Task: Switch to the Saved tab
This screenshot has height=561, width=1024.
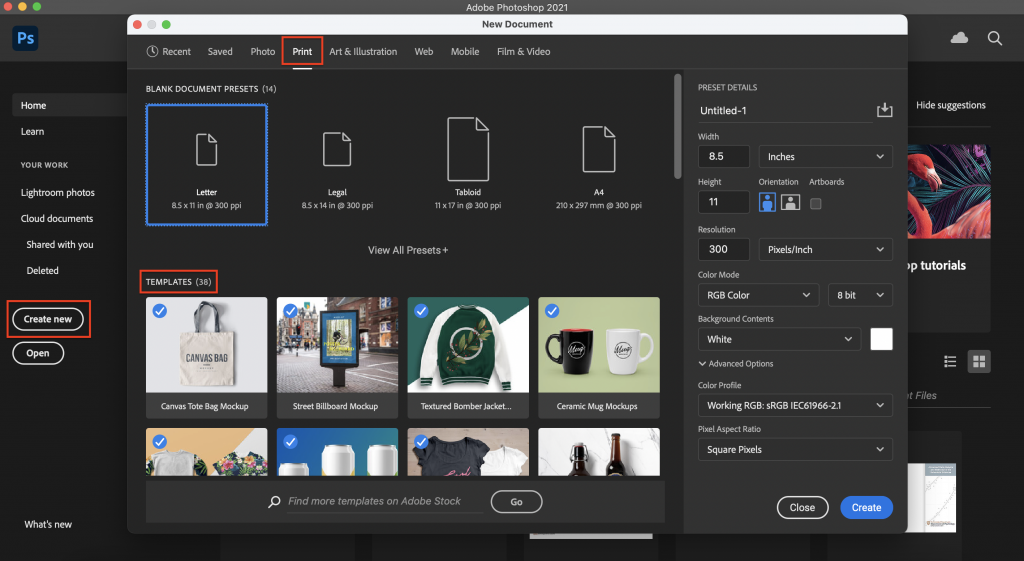Action: (x=220, y=52)
